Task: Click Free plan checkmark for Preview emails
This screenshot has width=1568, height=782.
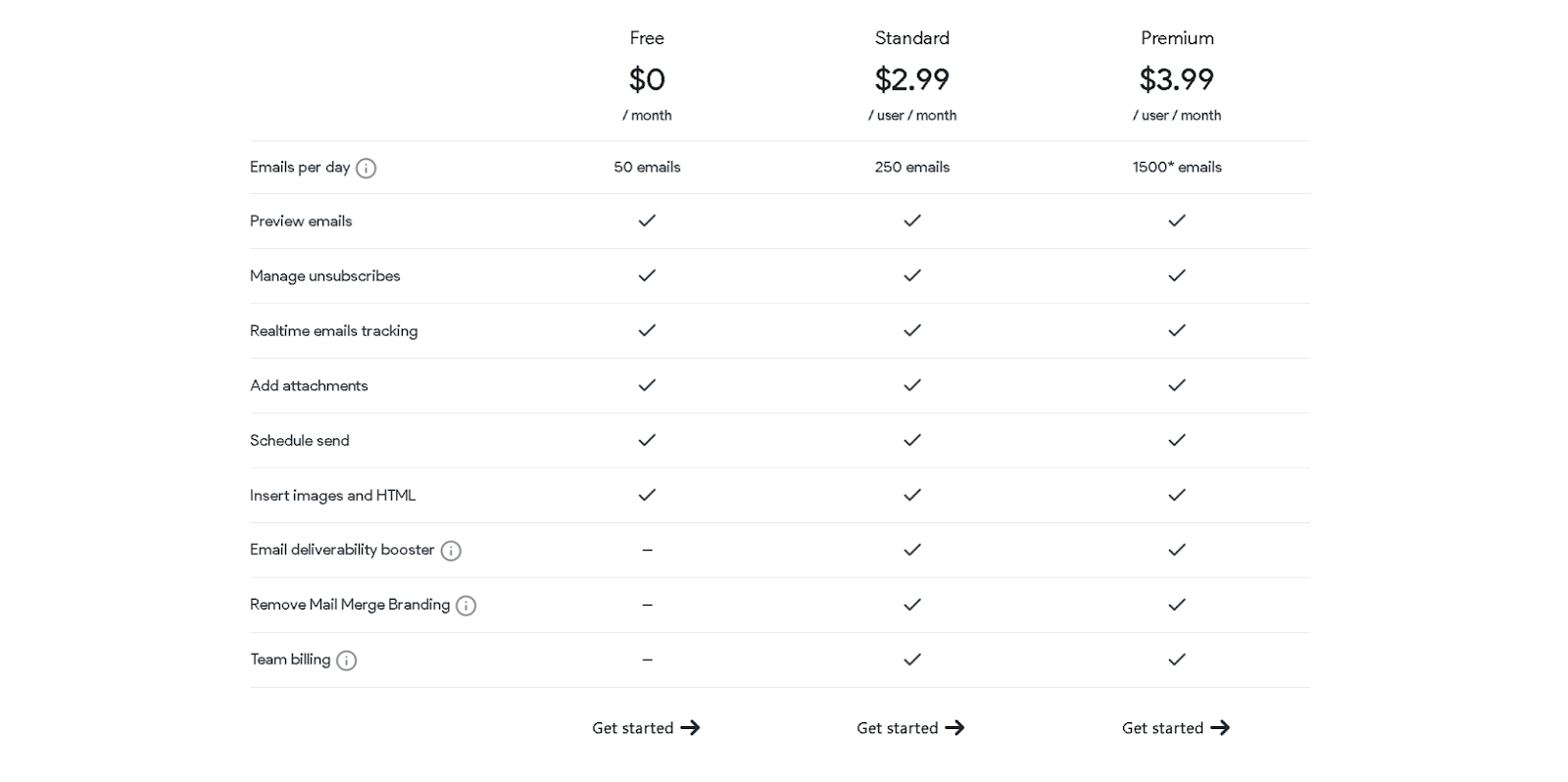Action: [x=647, y=220]
